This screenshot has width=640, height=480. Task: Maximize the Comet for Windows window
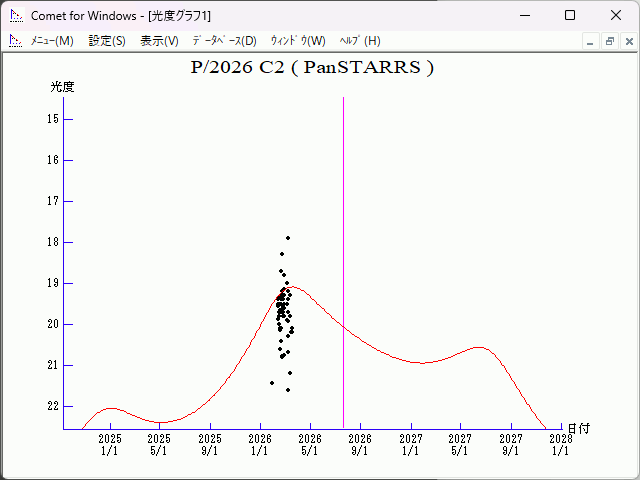click(570, 16)
